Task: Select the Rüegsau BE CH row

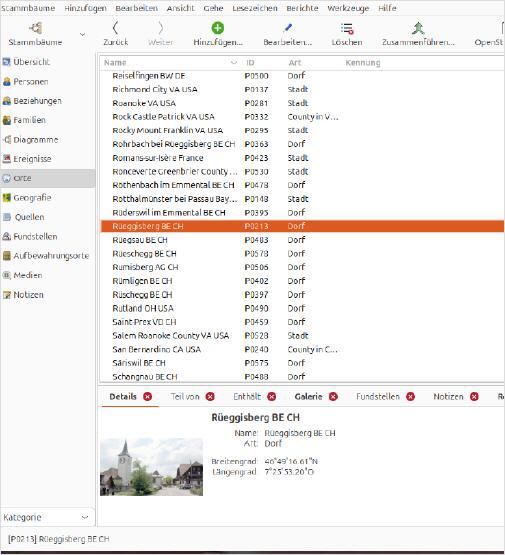Action: 302,240
